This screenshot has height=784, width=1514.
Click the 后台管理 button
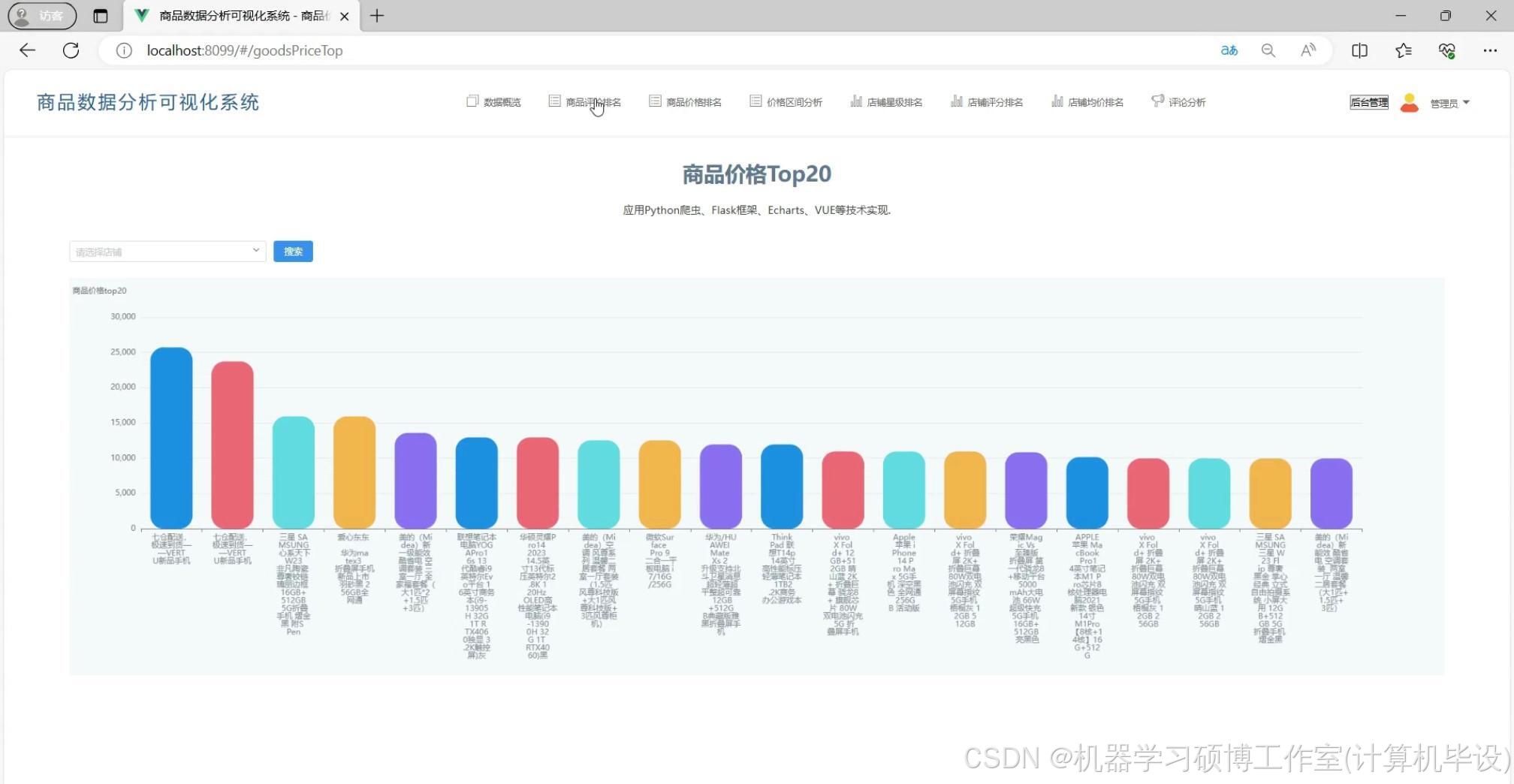click(1369, 102)
